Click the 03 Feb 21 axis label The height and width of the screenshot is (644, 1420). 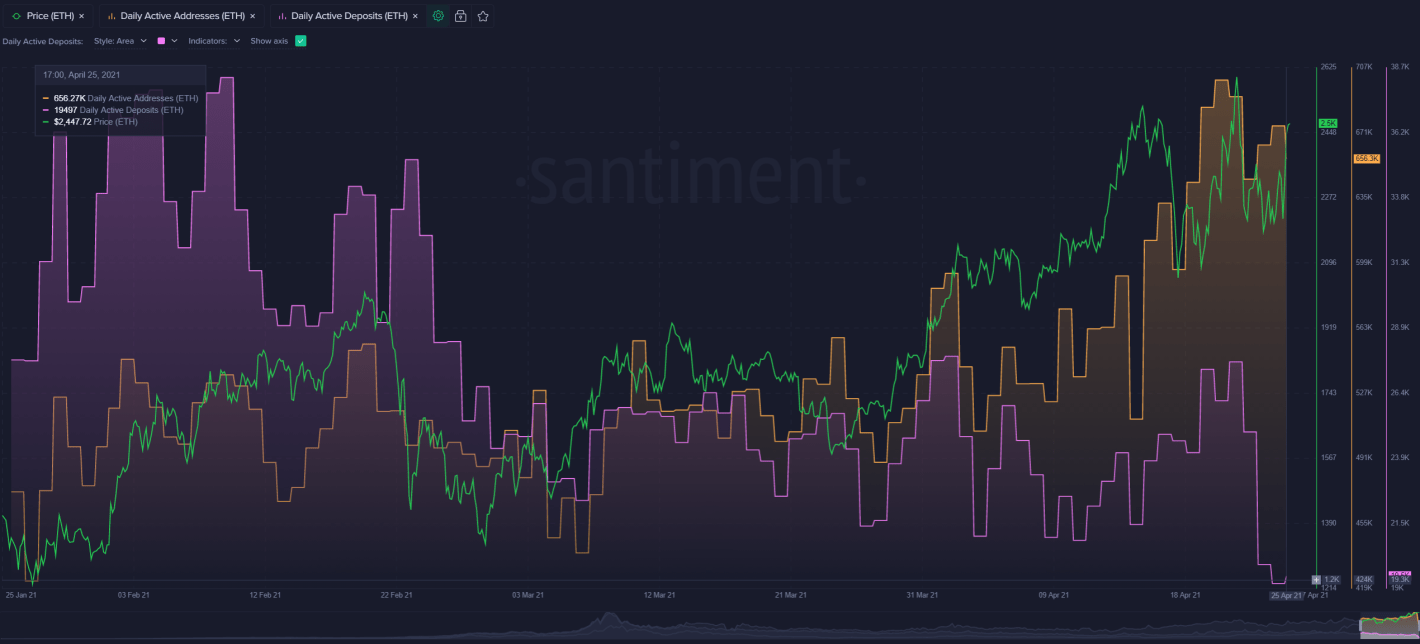tap(134, 595)
